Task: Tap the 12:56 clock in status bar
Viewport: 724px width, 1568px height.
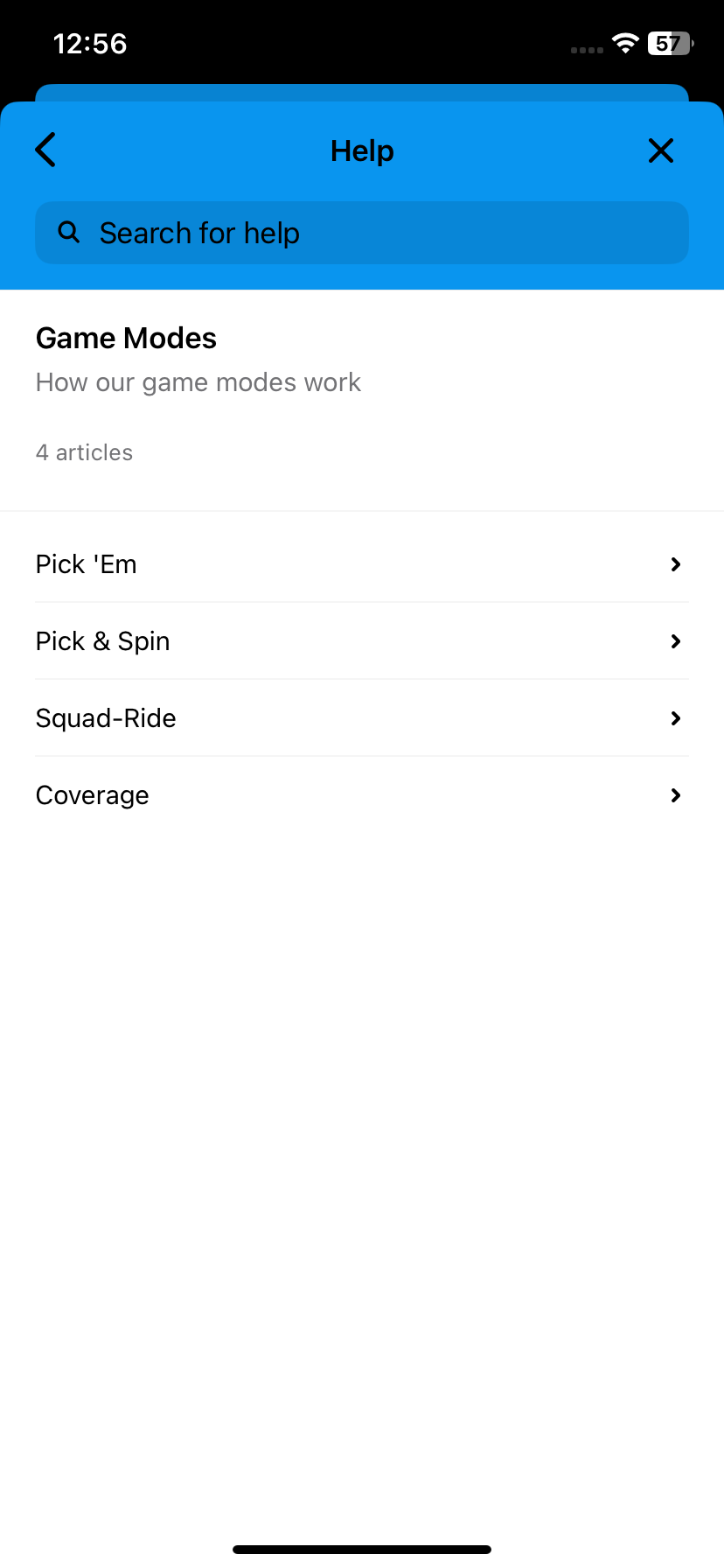Action: tap(90, 44)
